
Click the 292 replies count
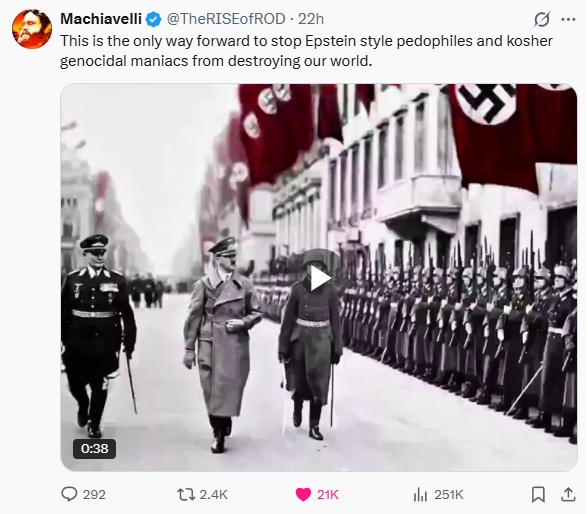[x=94, y=495]
